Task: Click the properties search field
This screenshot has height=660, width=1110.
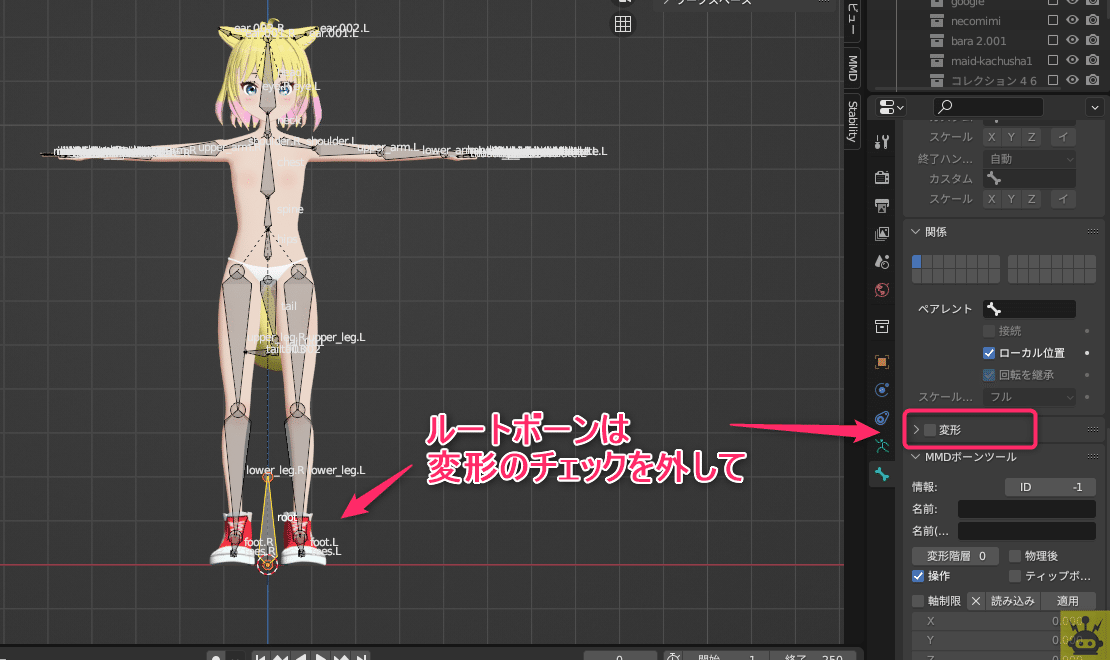Action: pos(988,107)
